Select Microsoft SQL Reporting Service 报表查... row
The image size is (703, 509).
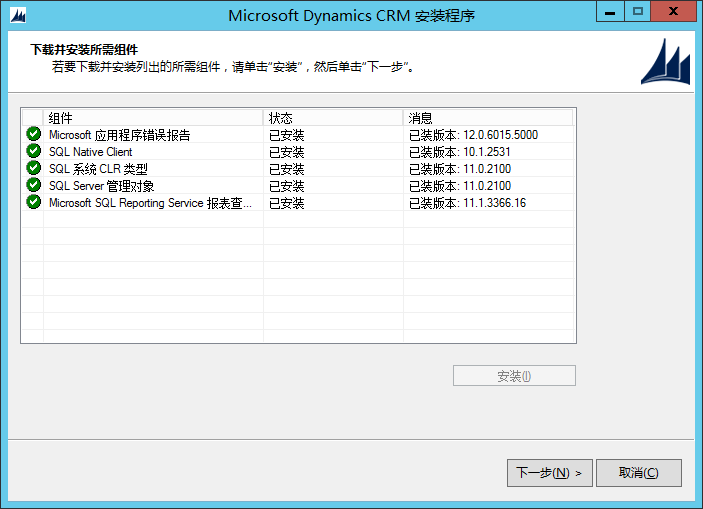point(298,203)
